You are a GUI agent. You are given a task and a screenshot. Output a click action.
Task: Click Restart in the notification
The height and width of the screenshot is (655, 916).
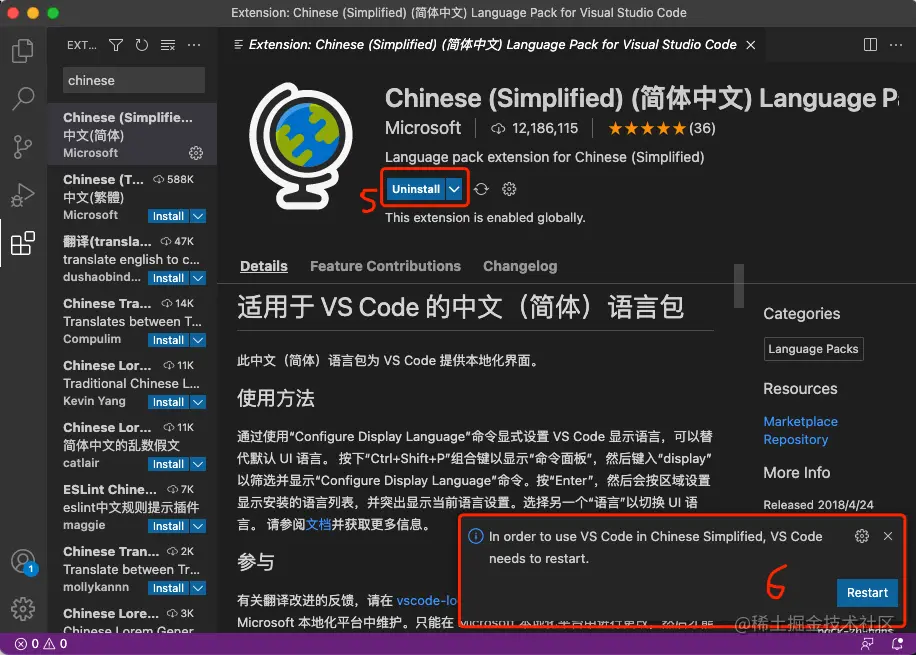point(867,592)
